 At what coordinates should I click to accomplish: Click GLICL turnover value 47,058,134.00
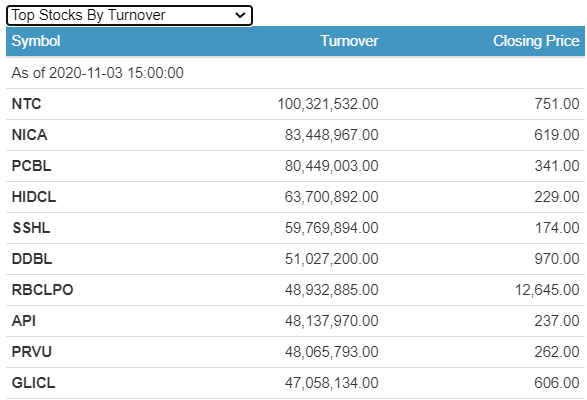click(x=332, y=383)
